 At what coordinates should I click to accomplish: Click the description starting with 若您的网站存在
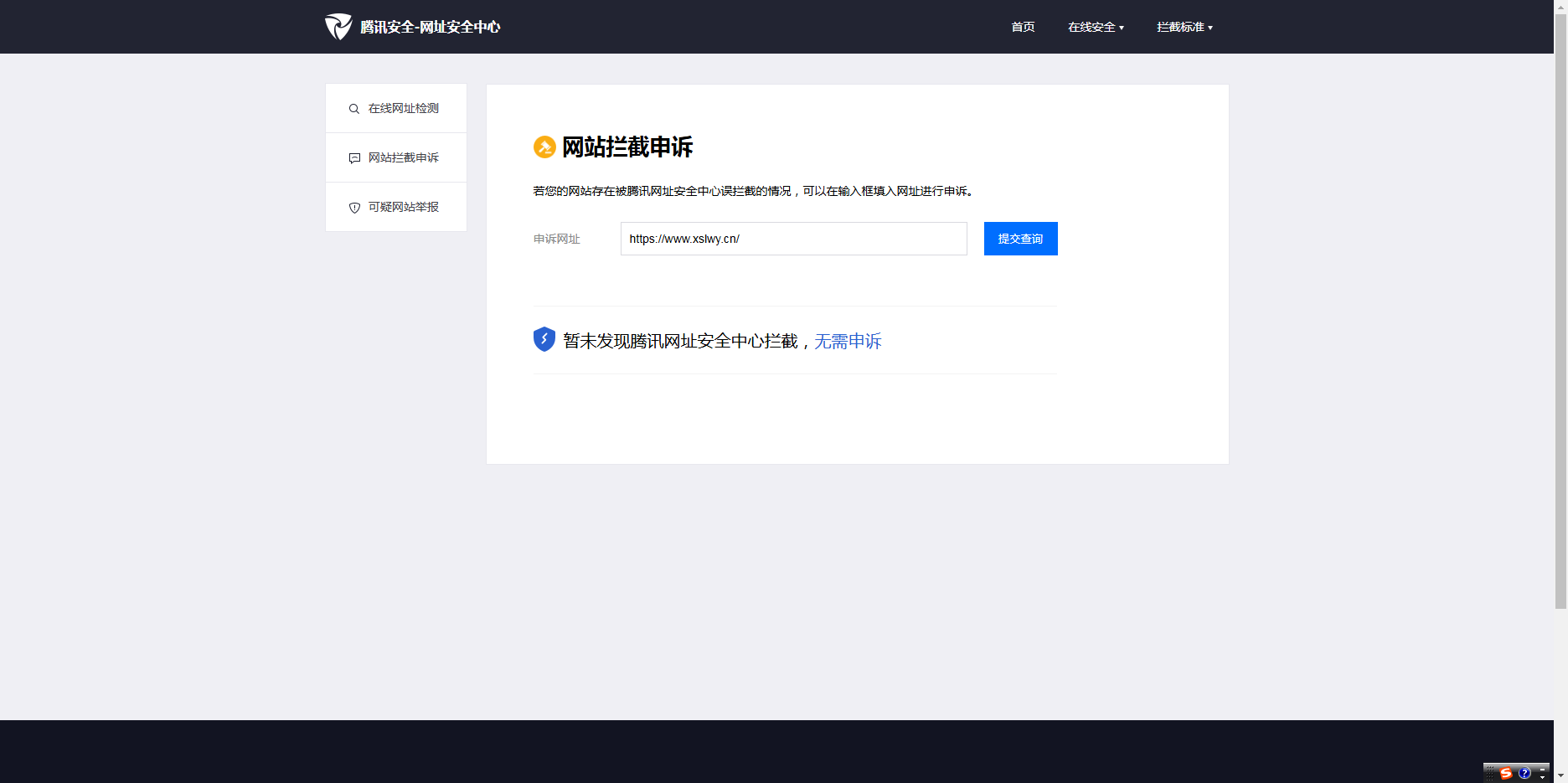tap(754, 191)
